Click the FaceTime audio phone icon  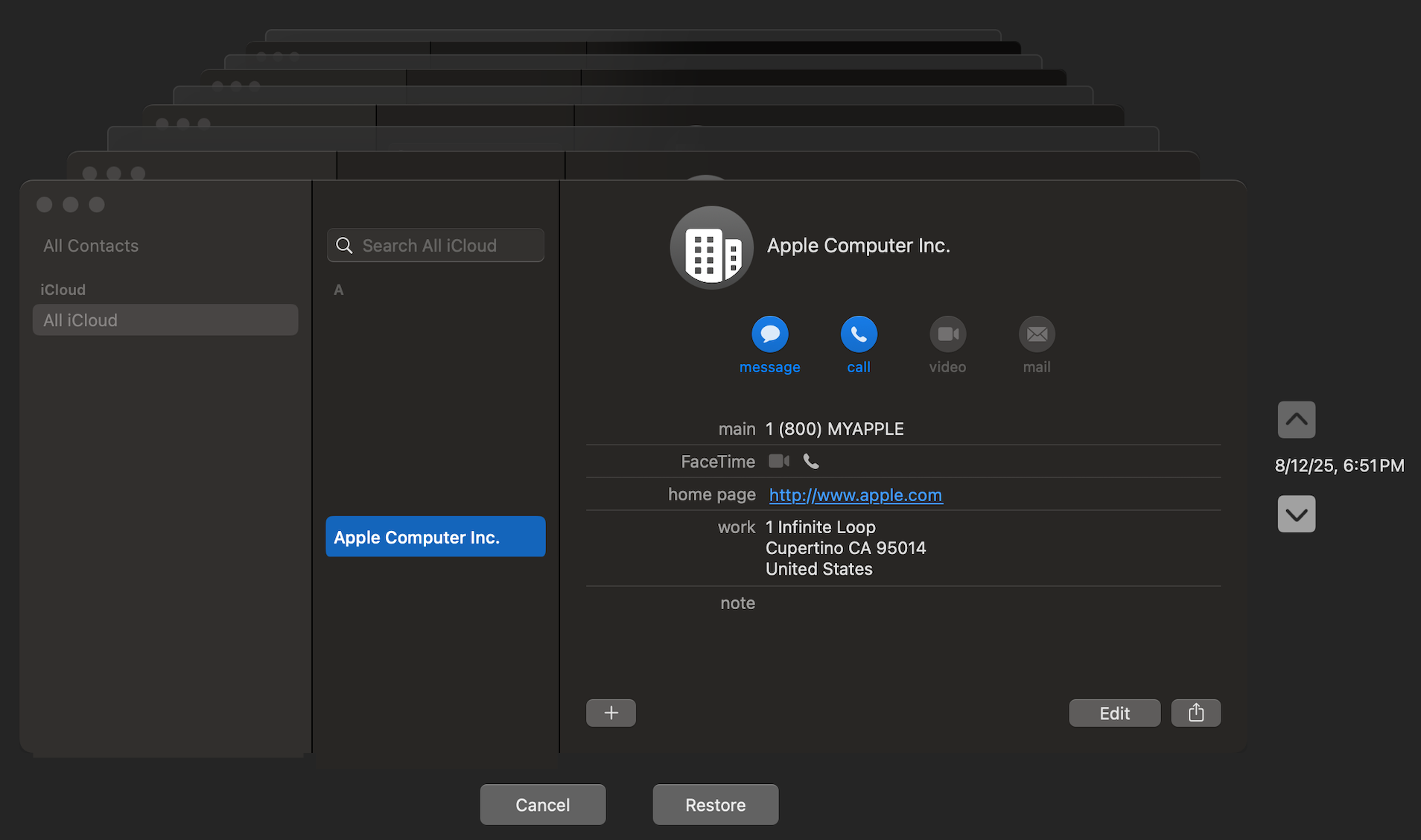click(x=811, y=462)
